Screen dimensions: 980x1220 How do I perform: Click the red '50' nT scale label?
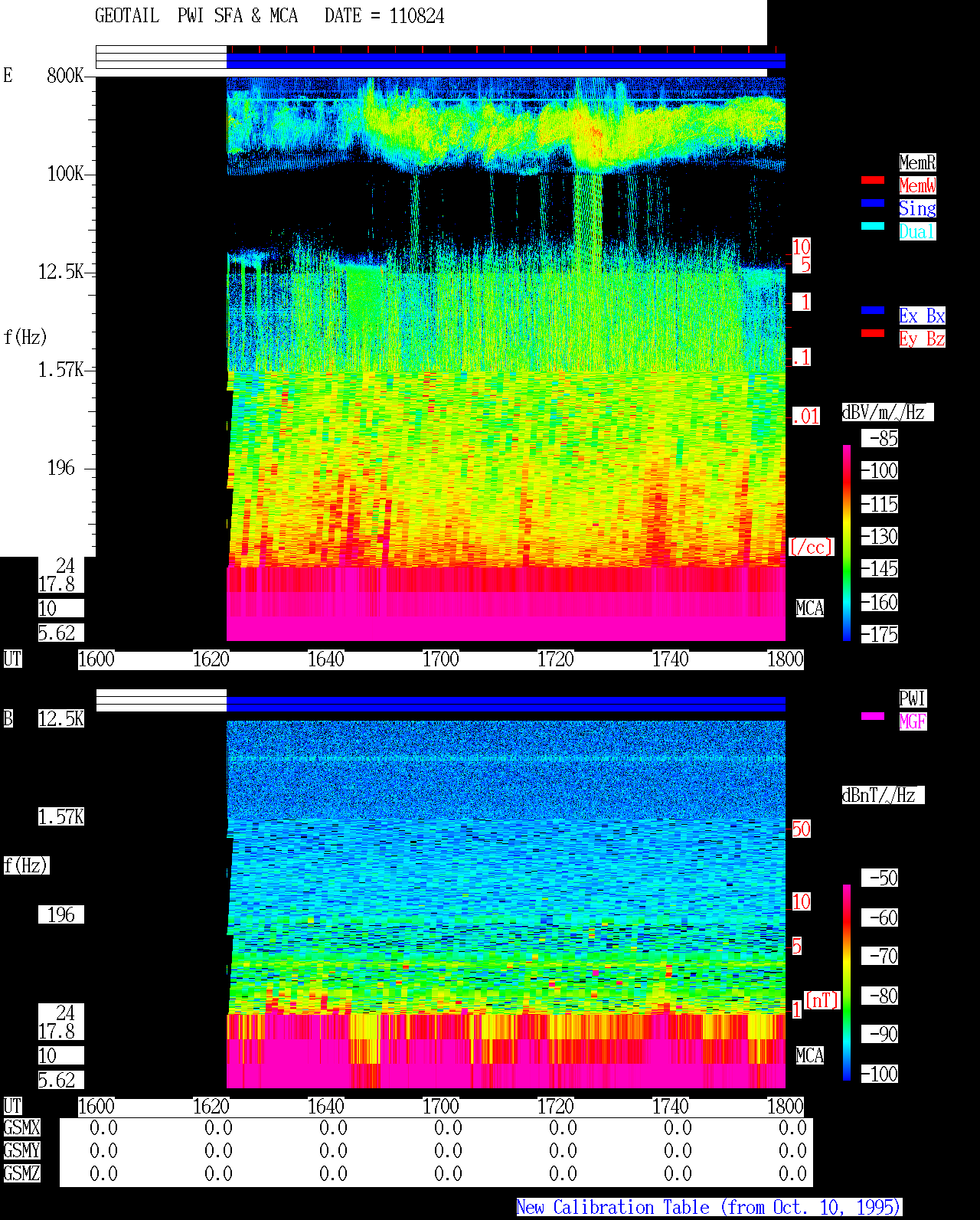[801, 829]
